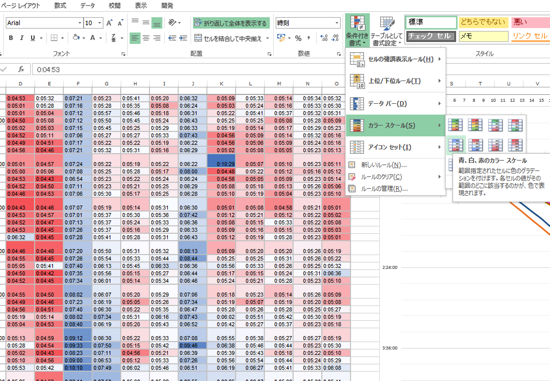
Task: Click テーブルとして書式設定 format as table
Action: pyautogui.click(x=387, y=31)
